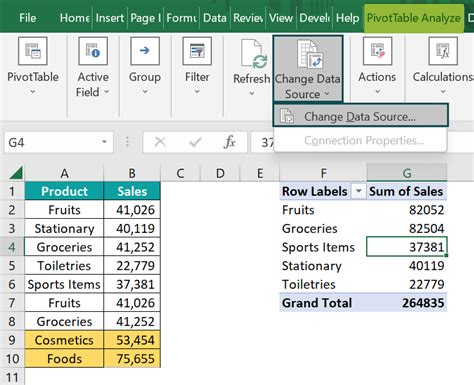This screenshot has height=385, width=474.
Task: Switch to the Insert tab
Action: (x=110, y=18)
